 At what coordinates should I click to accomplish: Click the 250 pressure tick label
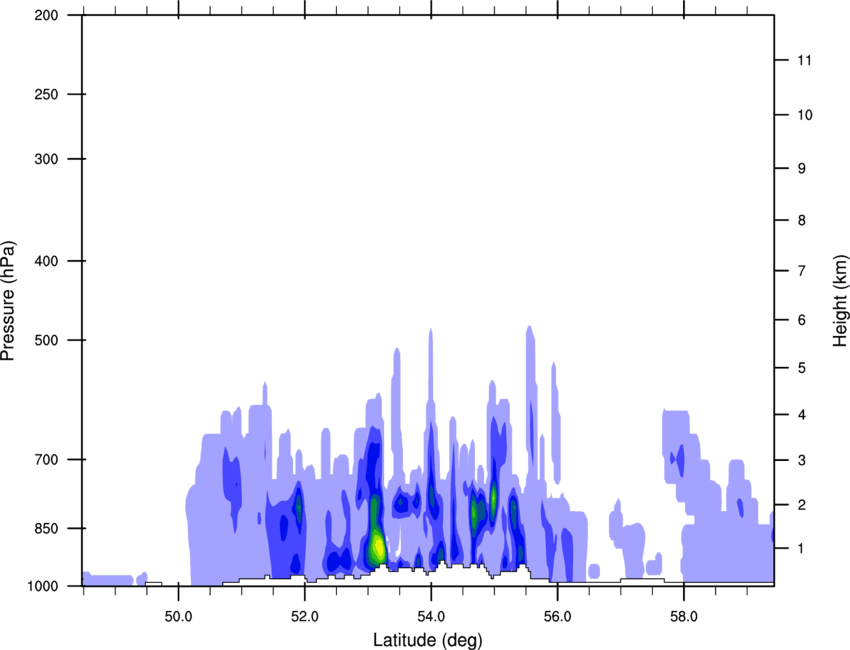(x=46, y=94)
